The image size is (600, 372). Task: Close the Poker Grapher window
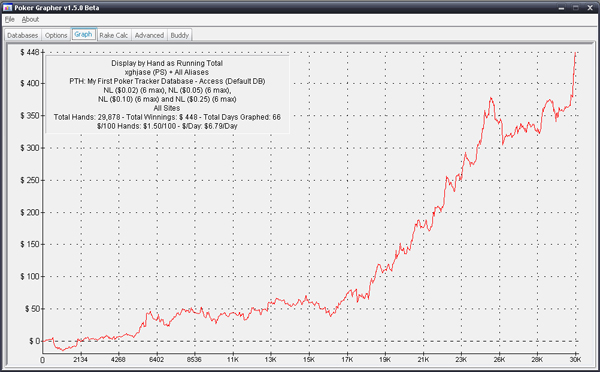tap(590, 8)
